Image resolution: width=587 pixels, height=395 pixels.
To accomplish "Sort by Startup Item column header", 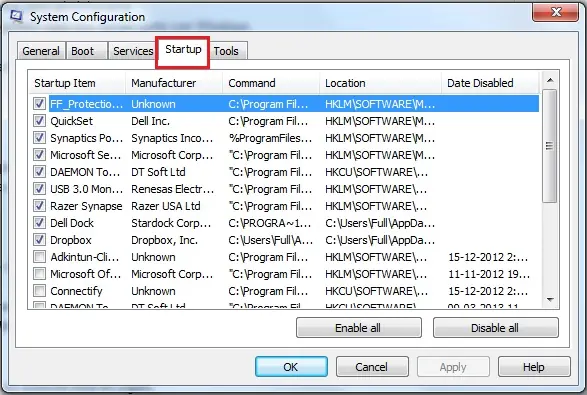I will pyautogui.click(x=77, y=83).
